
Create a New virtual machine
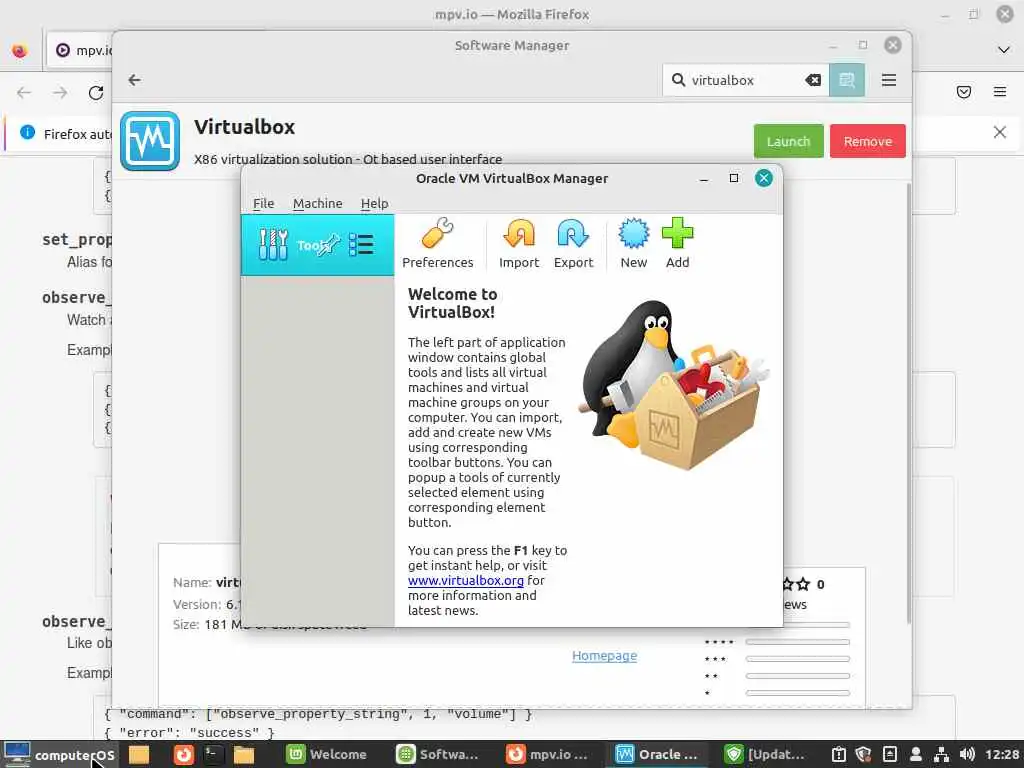(x=633, y=244)
